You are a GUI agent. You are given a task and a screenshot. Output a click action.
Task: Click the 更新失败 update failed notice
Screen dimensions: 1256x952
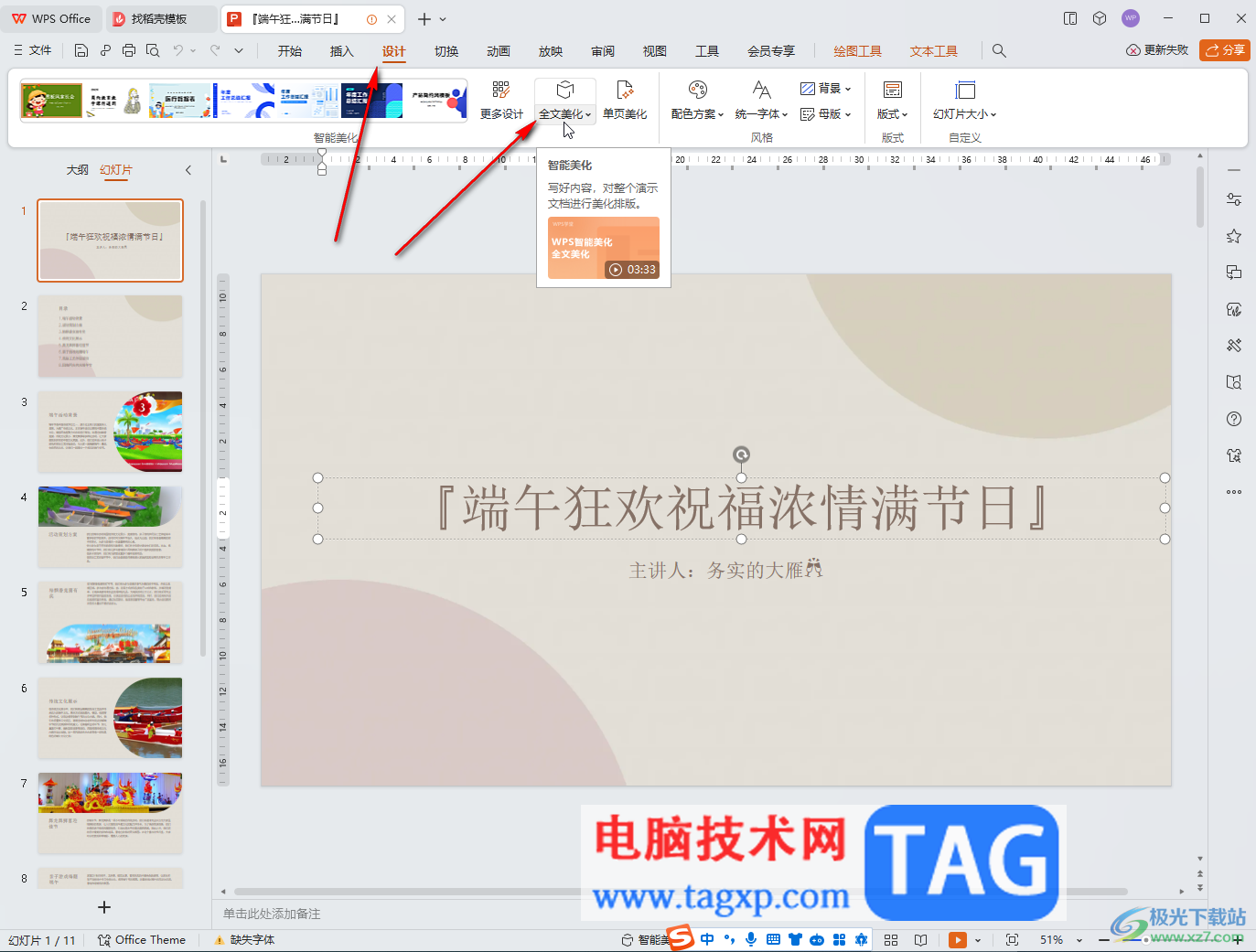pyautogui.click(x=1157, y=50)
